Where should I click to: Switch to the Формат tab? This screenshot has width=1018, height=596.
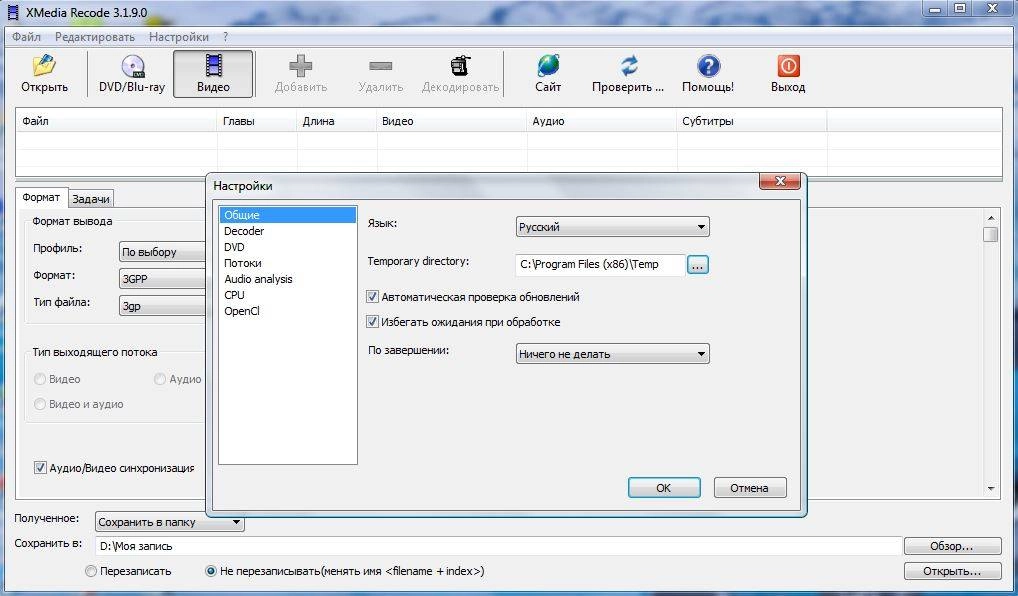click(x=41, y=197)
